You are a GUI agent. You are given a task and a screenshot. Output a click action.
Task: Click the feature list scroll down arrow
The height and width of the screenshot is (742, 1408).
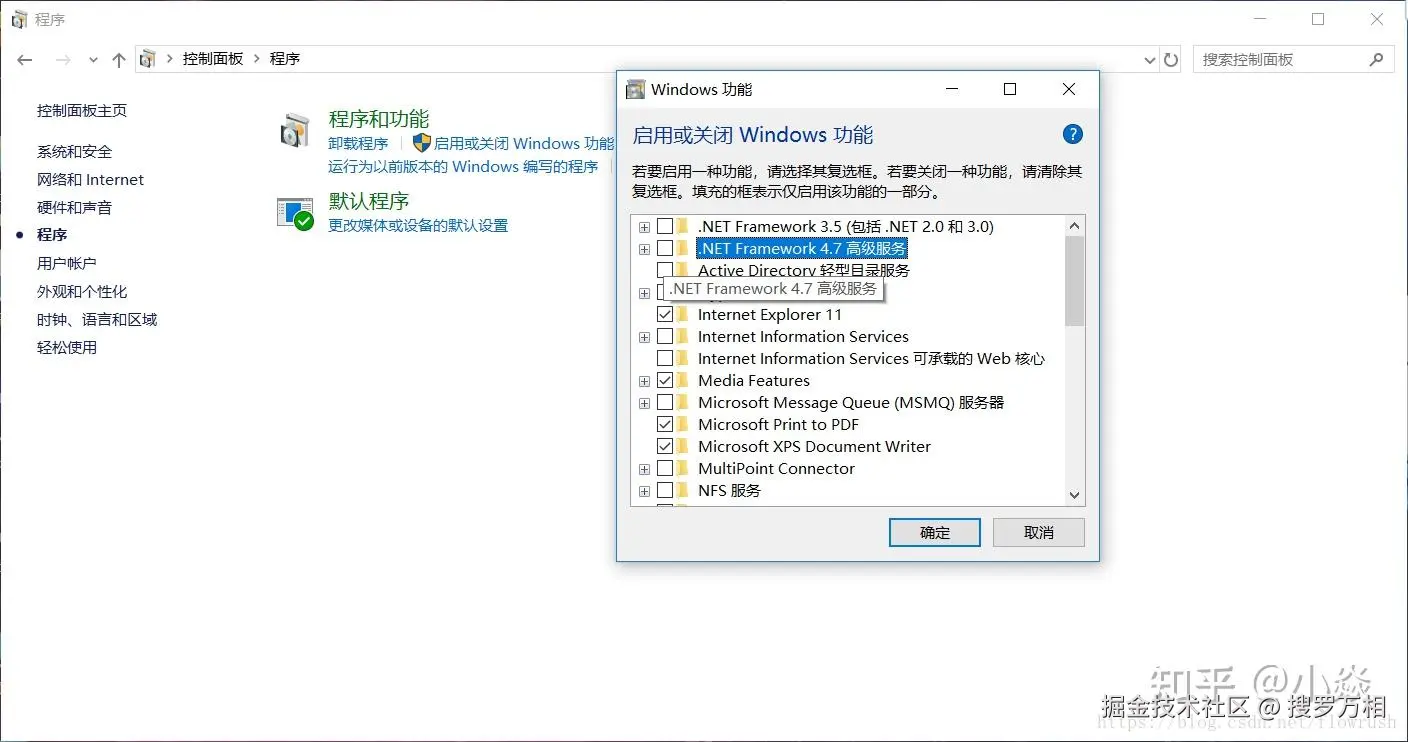tap(1075, 495)
